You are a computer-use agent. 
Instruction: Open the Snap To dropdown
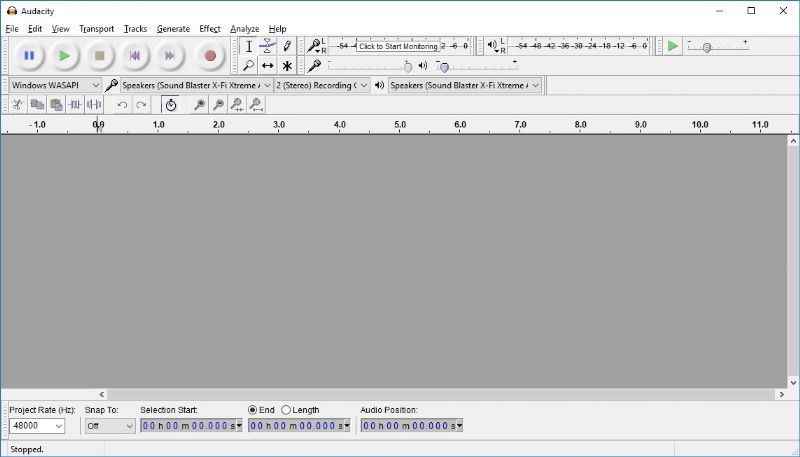click(109, 426)
